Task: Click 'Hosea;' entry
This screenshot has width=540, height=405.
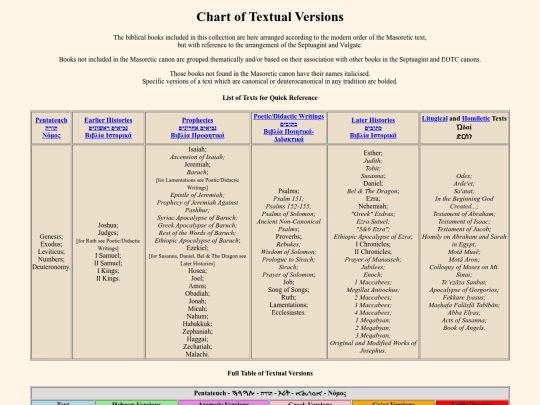Action: point(197,271)
